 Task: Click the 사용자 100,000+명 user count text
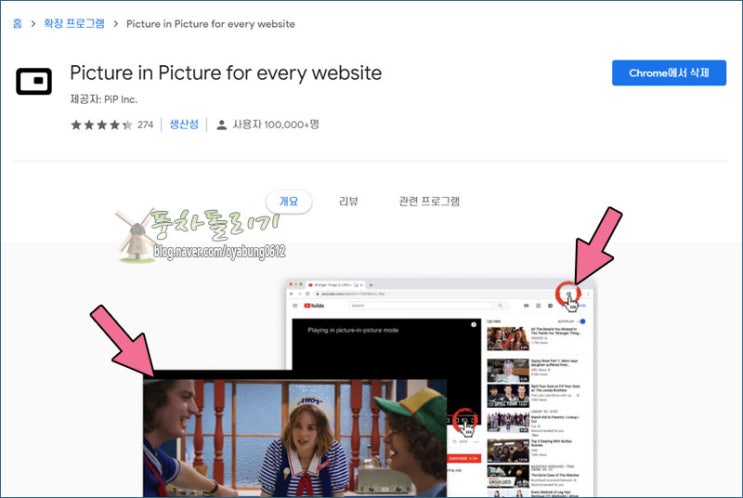[276, 125]
